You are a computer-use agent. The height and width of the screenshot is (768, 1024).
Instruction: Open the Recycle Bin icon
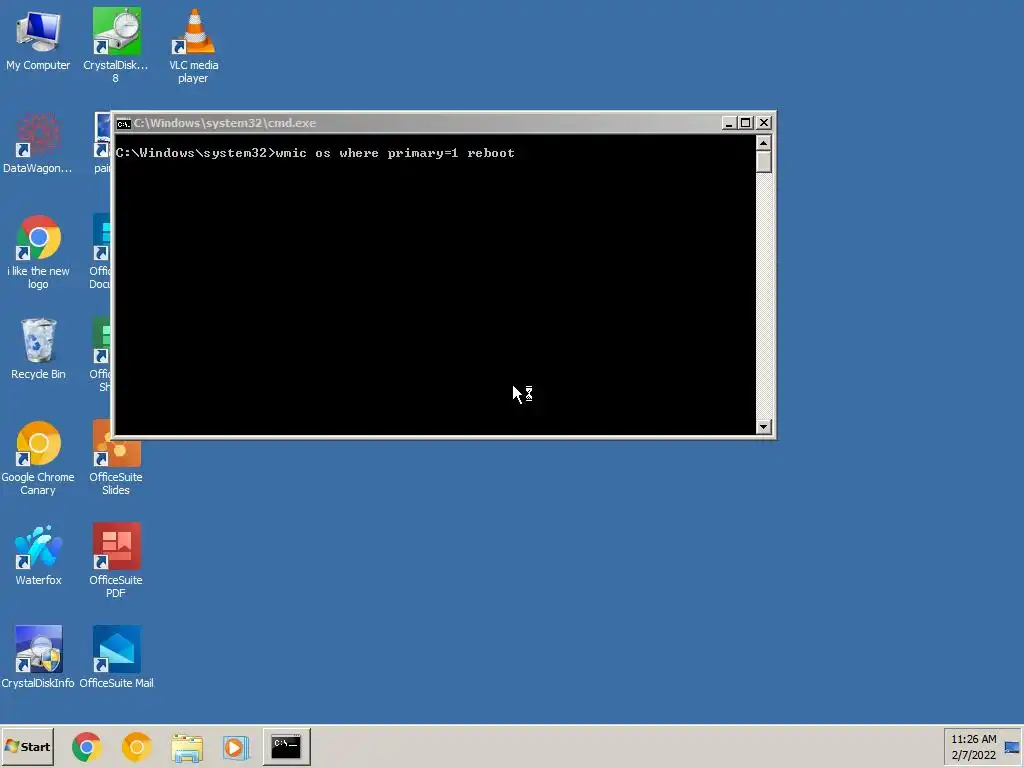click(38, 349)
